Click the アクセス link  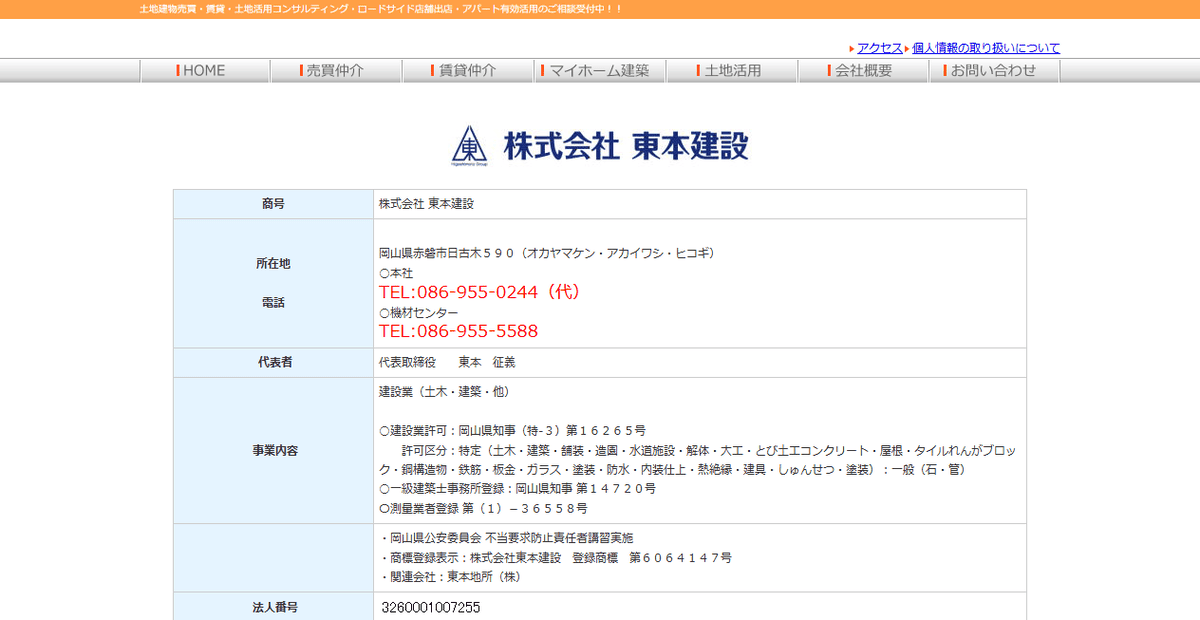point(878,47)
